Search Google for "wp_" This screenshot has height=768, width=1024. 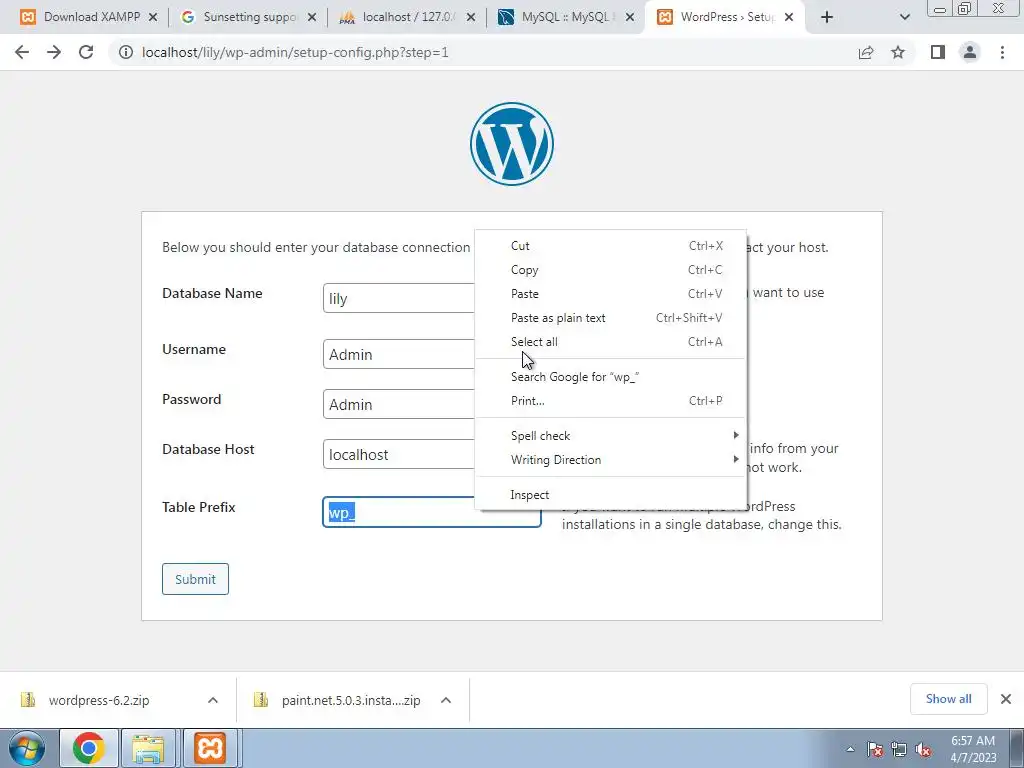pyautogui.click(x=610, y=377)
